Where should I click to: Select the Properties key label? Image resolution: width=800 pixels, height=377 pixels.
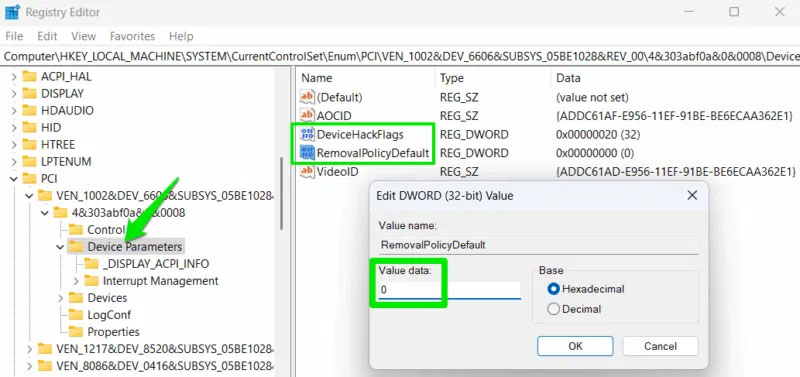[x=113, y=332]
